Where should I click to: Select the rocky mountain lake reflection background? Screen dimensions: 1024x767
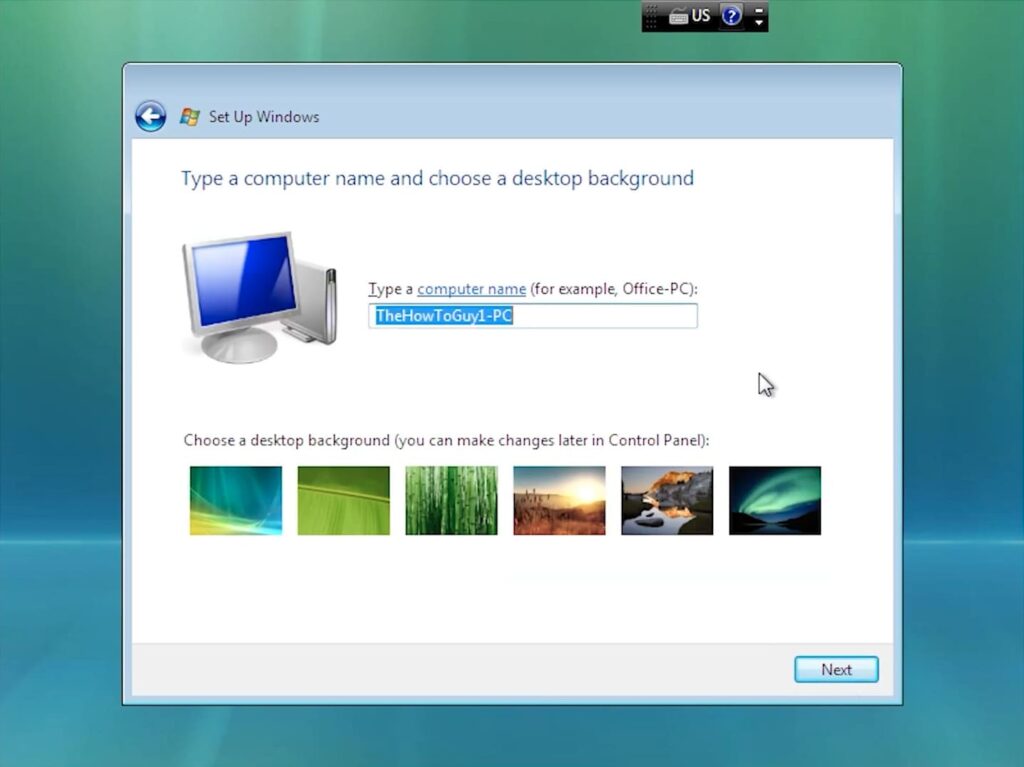pyautogui.click(x=667, y=500)
